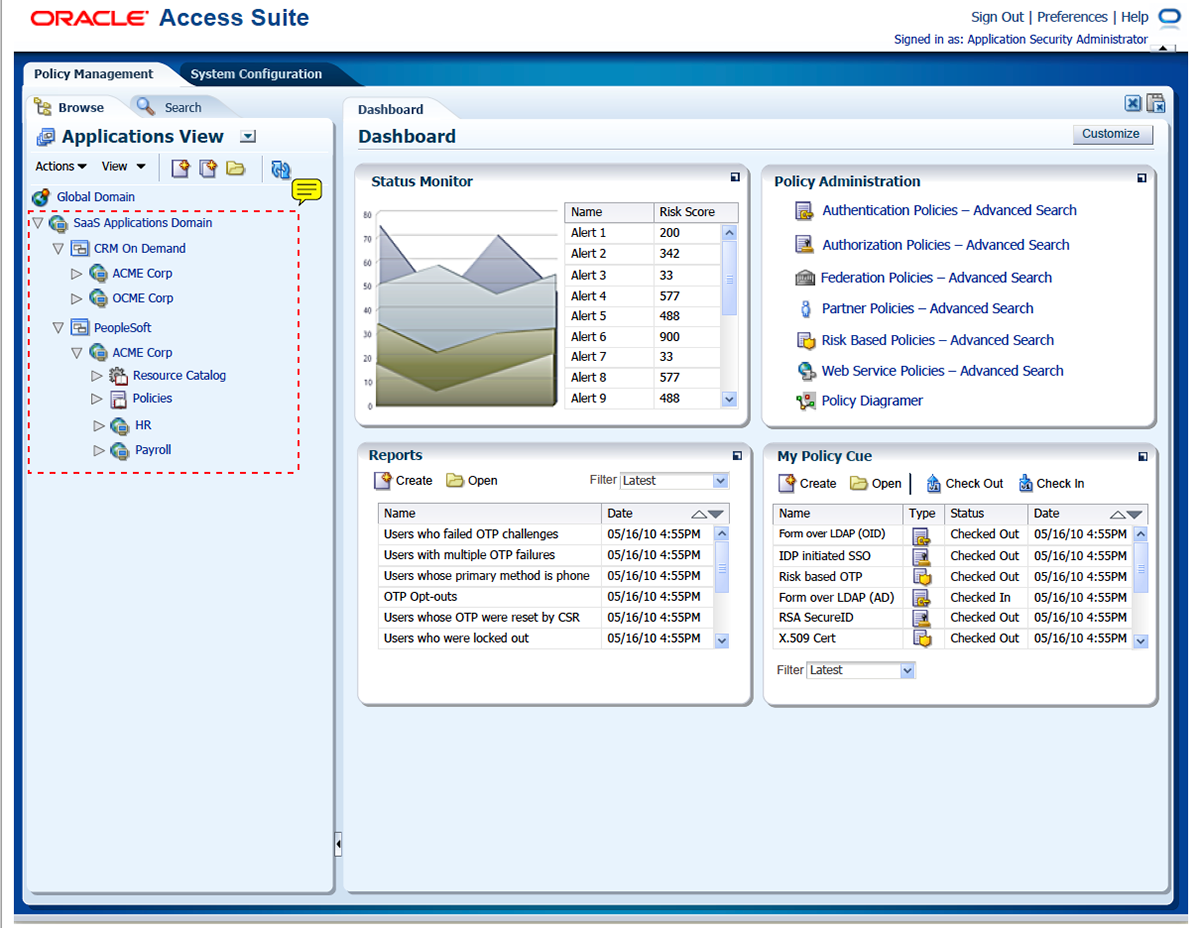Maximize the My Policy Cue panel

click(1142, 457)
